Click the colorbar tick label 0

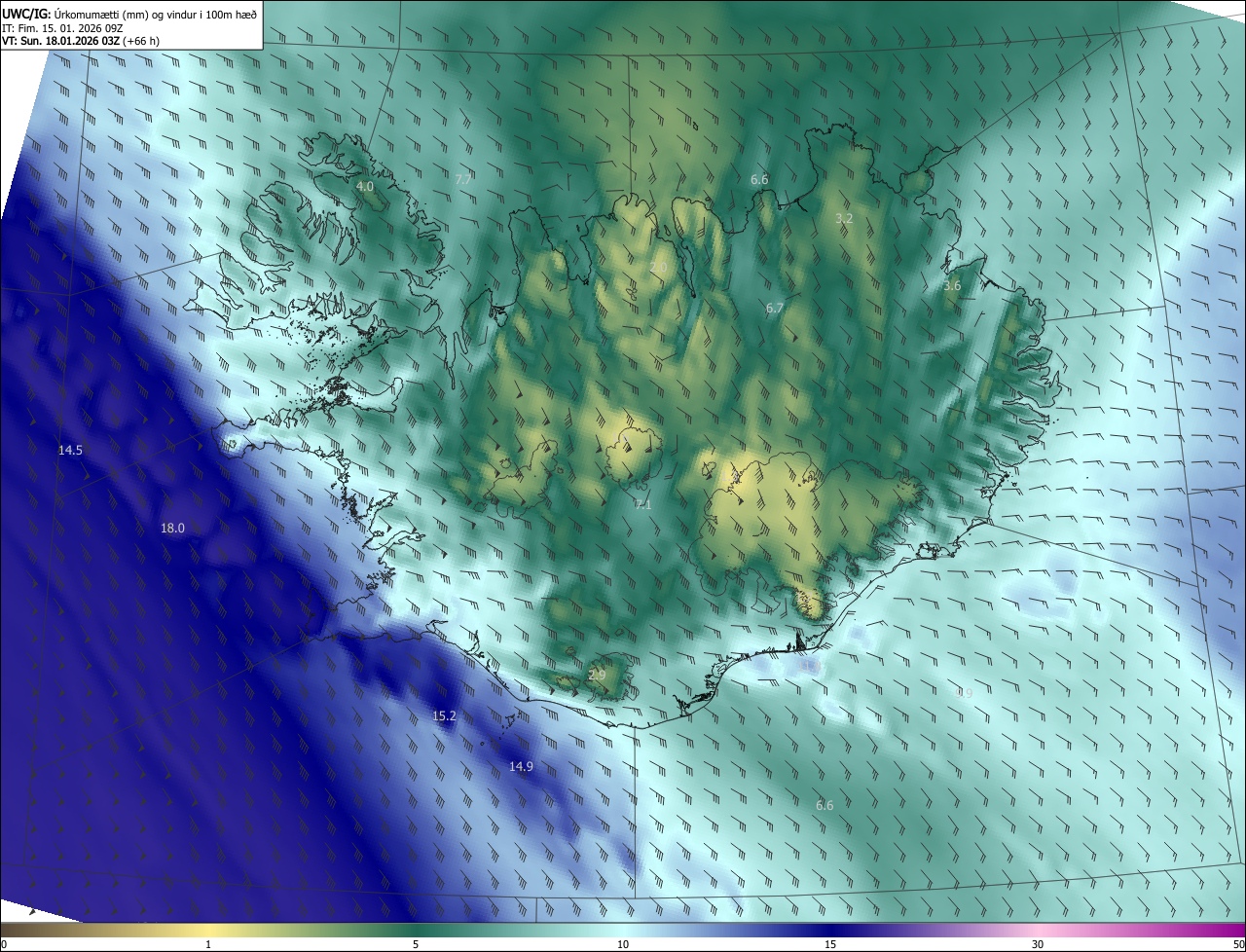4,944
